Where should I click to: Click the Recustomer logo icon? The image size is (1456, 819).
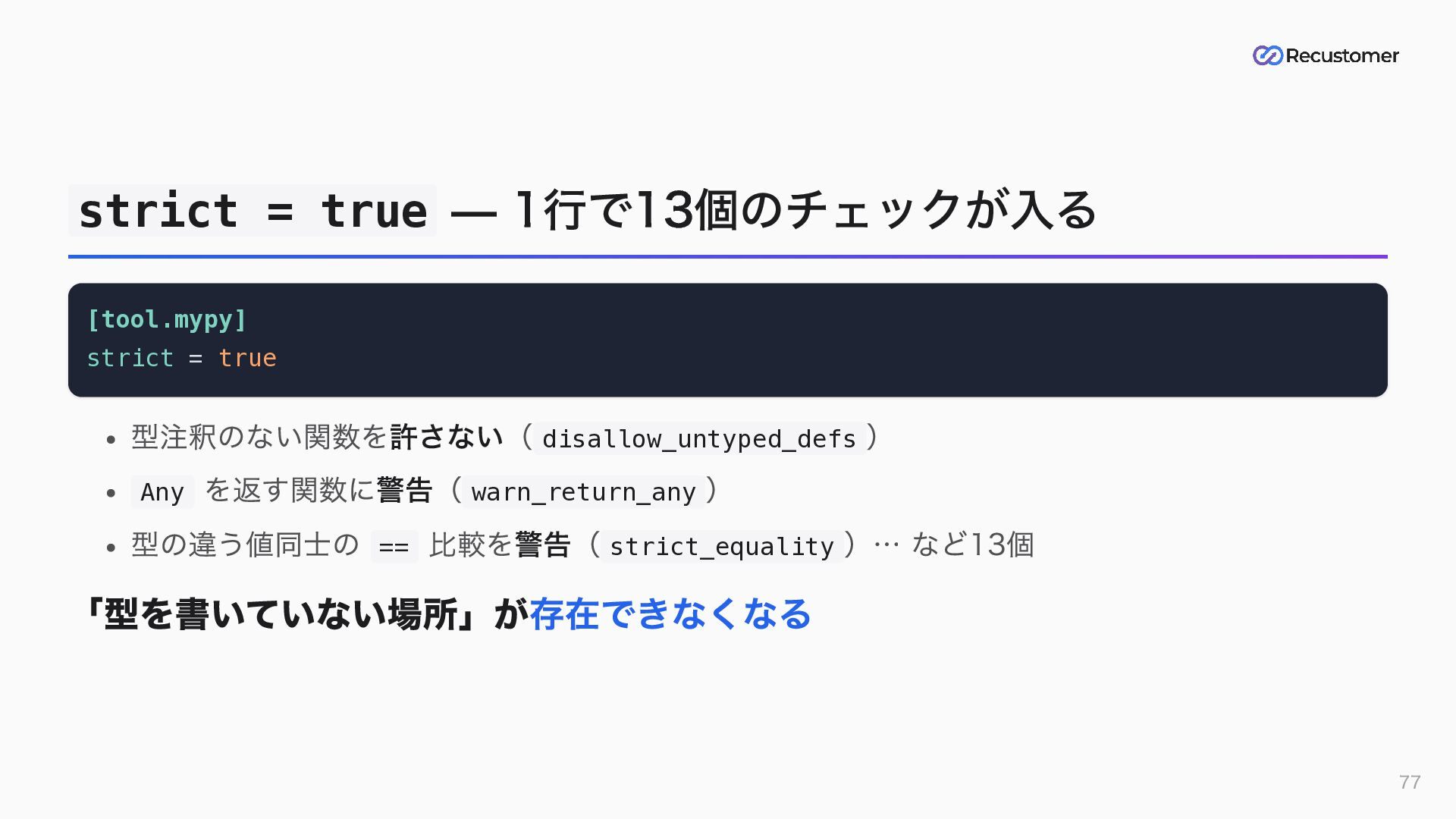point(1267,55)
